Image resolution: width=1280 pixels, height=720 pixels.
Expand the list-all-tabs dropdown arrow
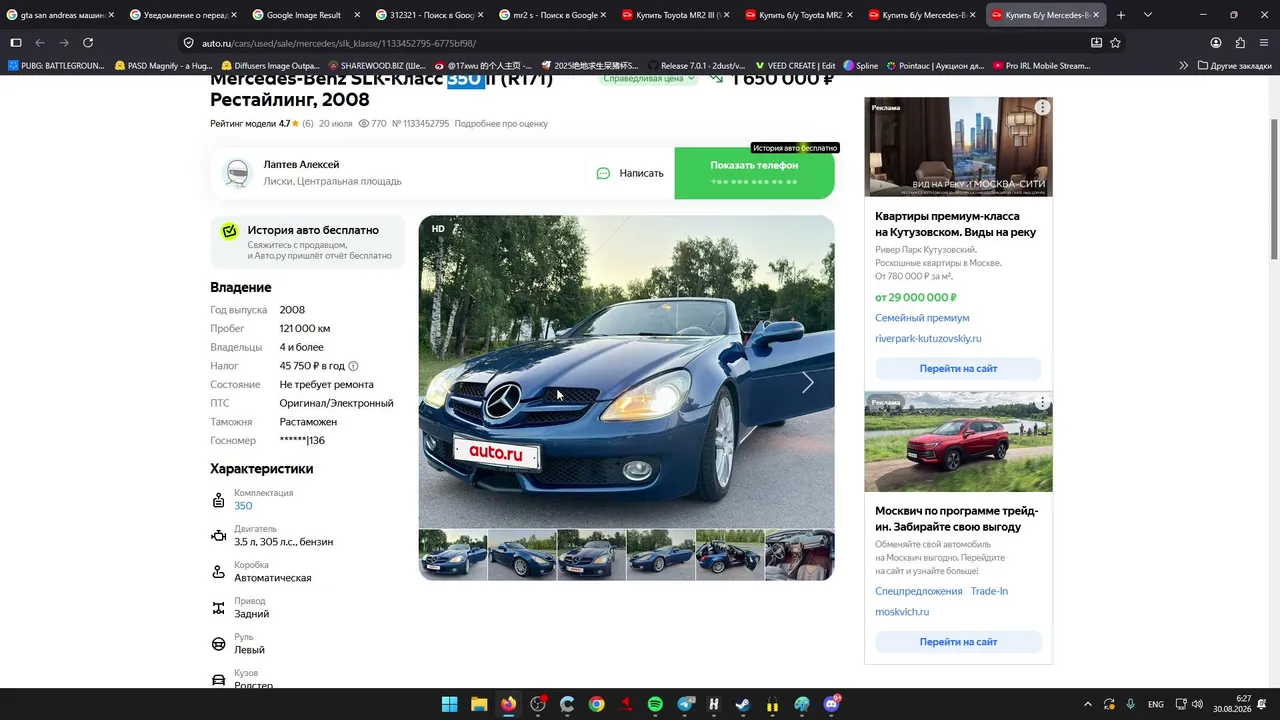[x=1147, y=15]
